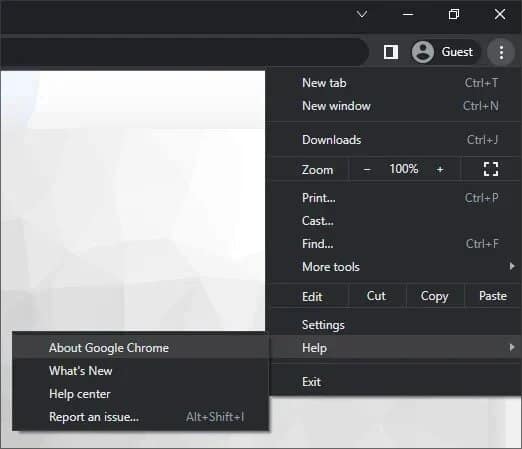Click the Paste button

pos(493,296)
